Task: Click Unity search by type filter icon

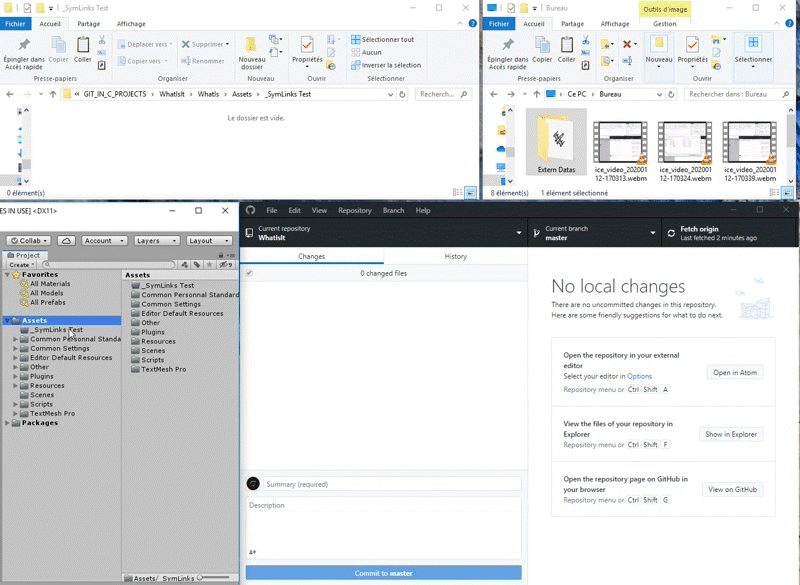Action: (x=185, y=265)
